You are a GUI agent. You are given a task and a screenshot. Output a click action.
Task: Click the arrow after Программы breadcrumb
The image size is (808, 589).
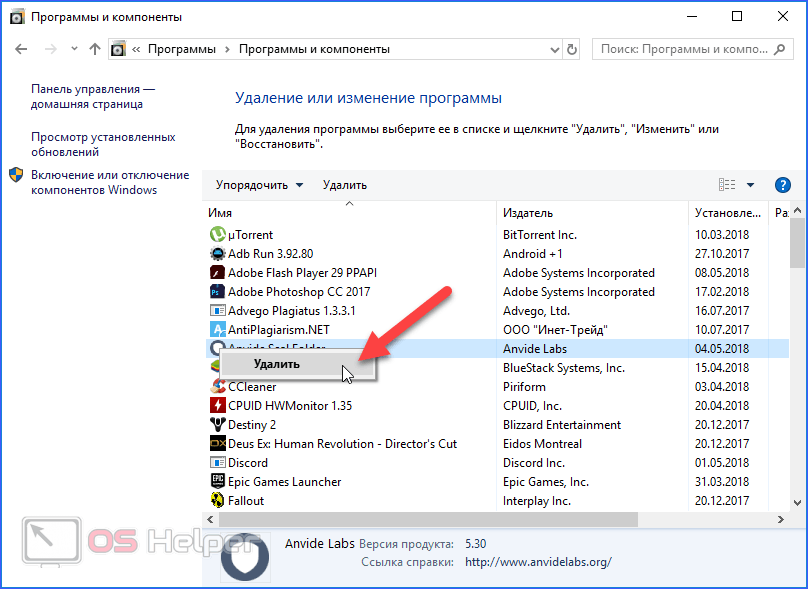227,50
